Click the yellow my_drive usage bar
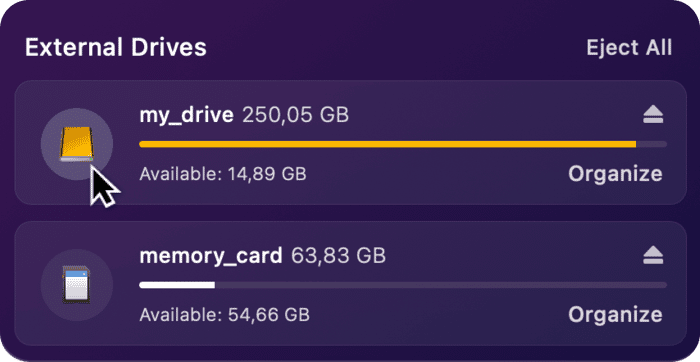 (388, 144)
